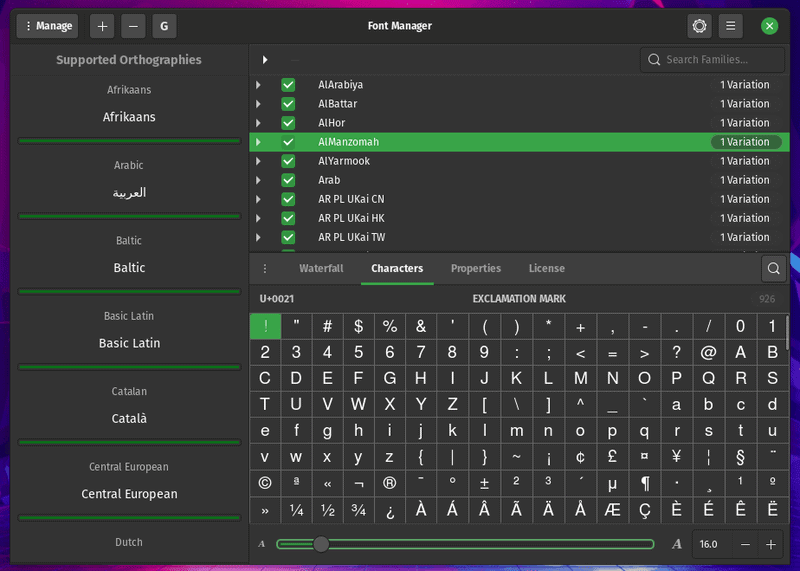Open the preview pane three-dot menu
800x571 pixels.
(265, 268)
